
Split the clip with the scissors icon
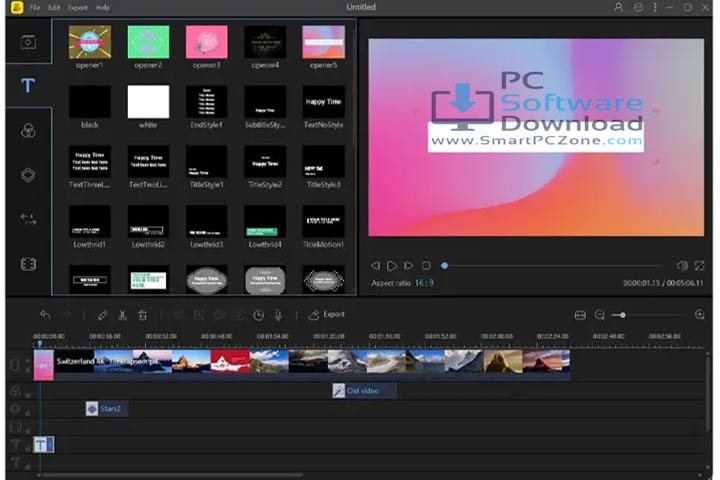click(x=122, y=315)
